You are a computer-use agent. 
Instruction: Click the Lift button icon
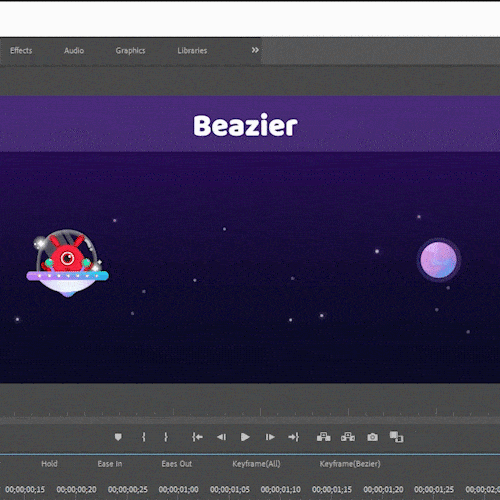tap(323, 437)
